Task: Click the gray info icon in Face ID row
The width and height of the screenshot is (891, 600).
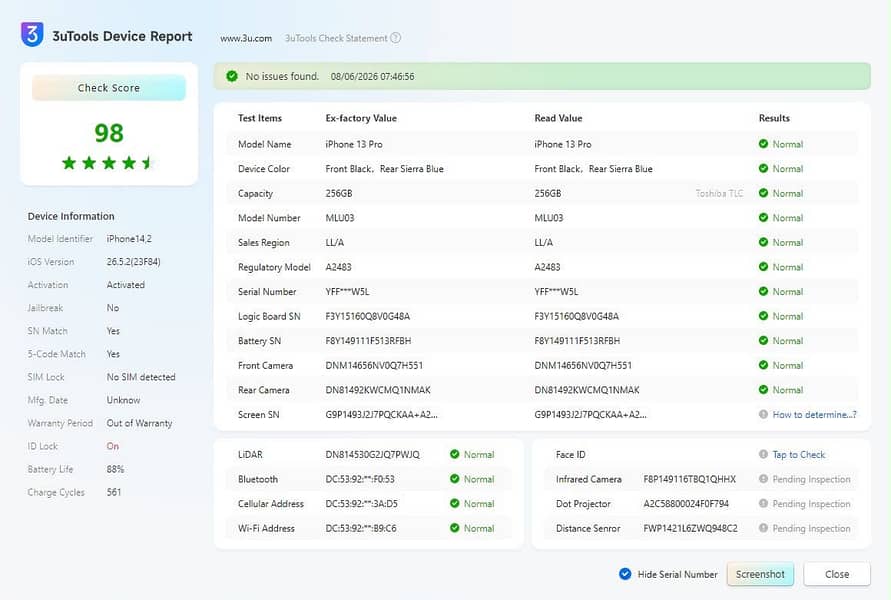Action: 763,454
